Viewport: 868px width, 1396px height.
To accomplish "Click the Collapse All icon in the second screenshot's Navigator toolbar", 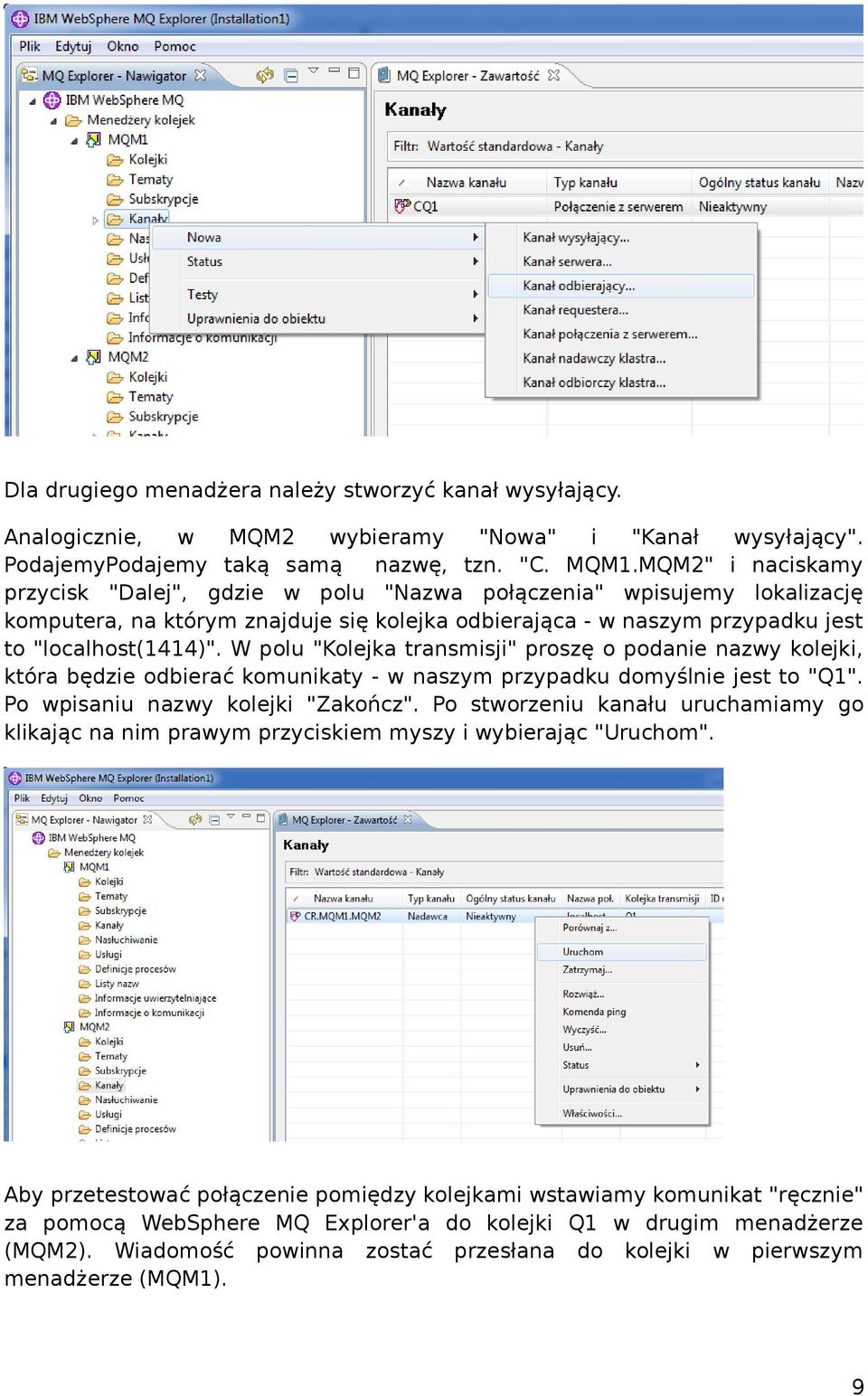I will [x=214, y=820].
